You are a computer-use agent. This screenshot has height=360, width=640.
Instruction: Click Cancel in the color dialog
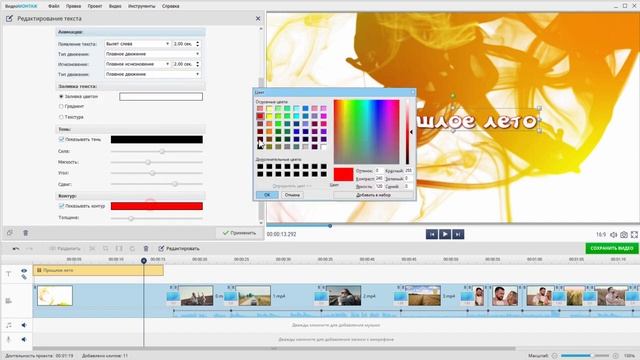tap(292, 195)
